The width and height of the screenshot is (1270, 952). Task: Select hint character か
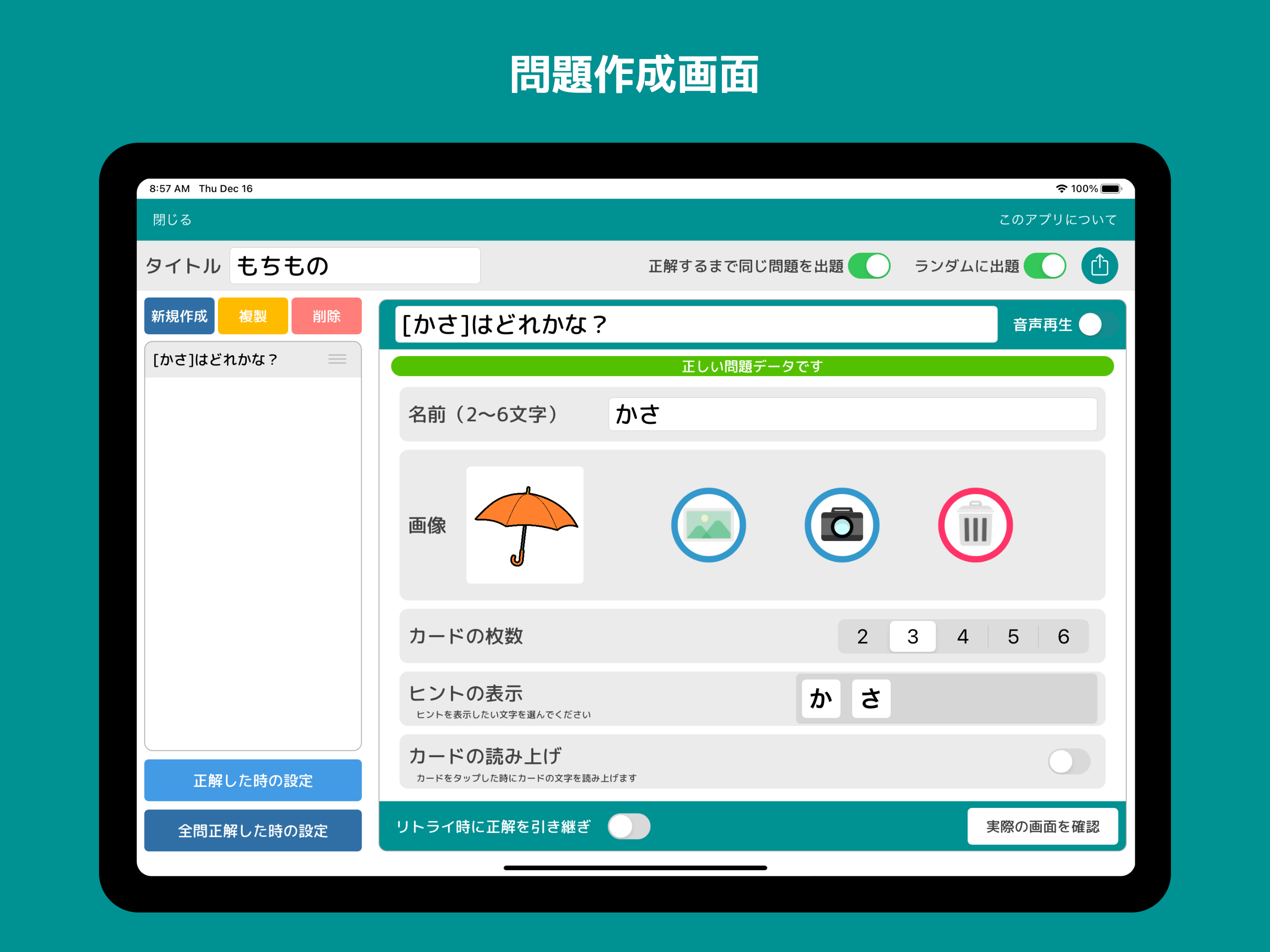[820, 698]
